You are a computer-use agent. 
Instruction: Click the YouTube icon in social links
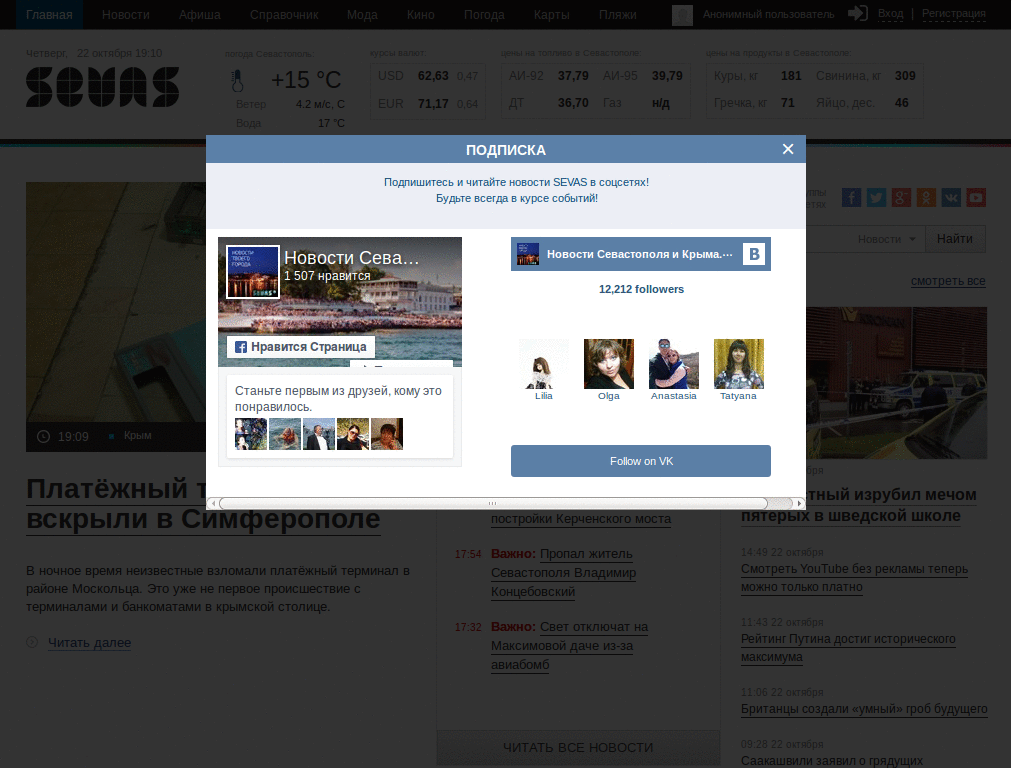coord(976,197)
